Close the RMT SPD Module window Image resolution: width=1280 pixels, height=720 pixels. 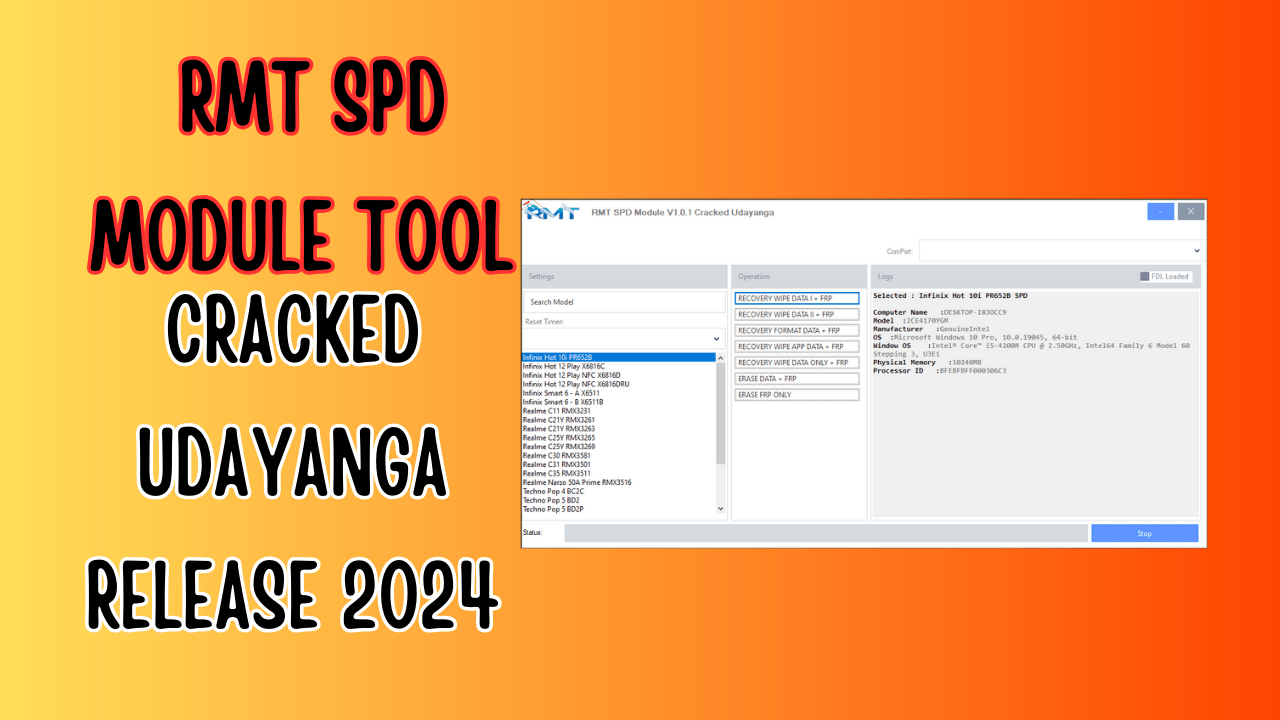point(1191,211)
